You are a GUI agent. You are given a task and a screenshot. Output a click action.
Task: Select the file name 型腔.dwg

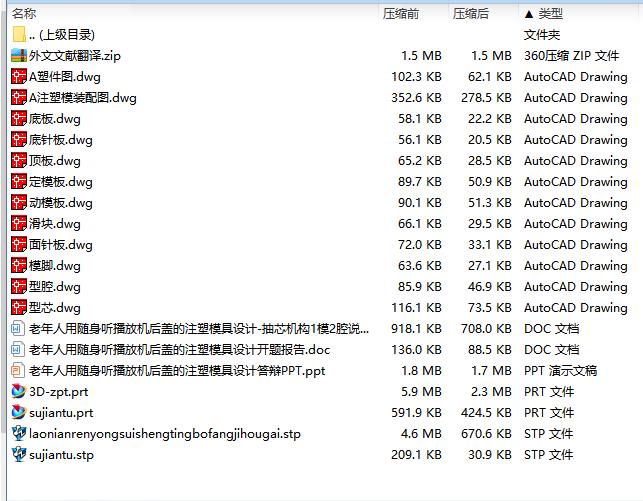click(x=55, y=287)
